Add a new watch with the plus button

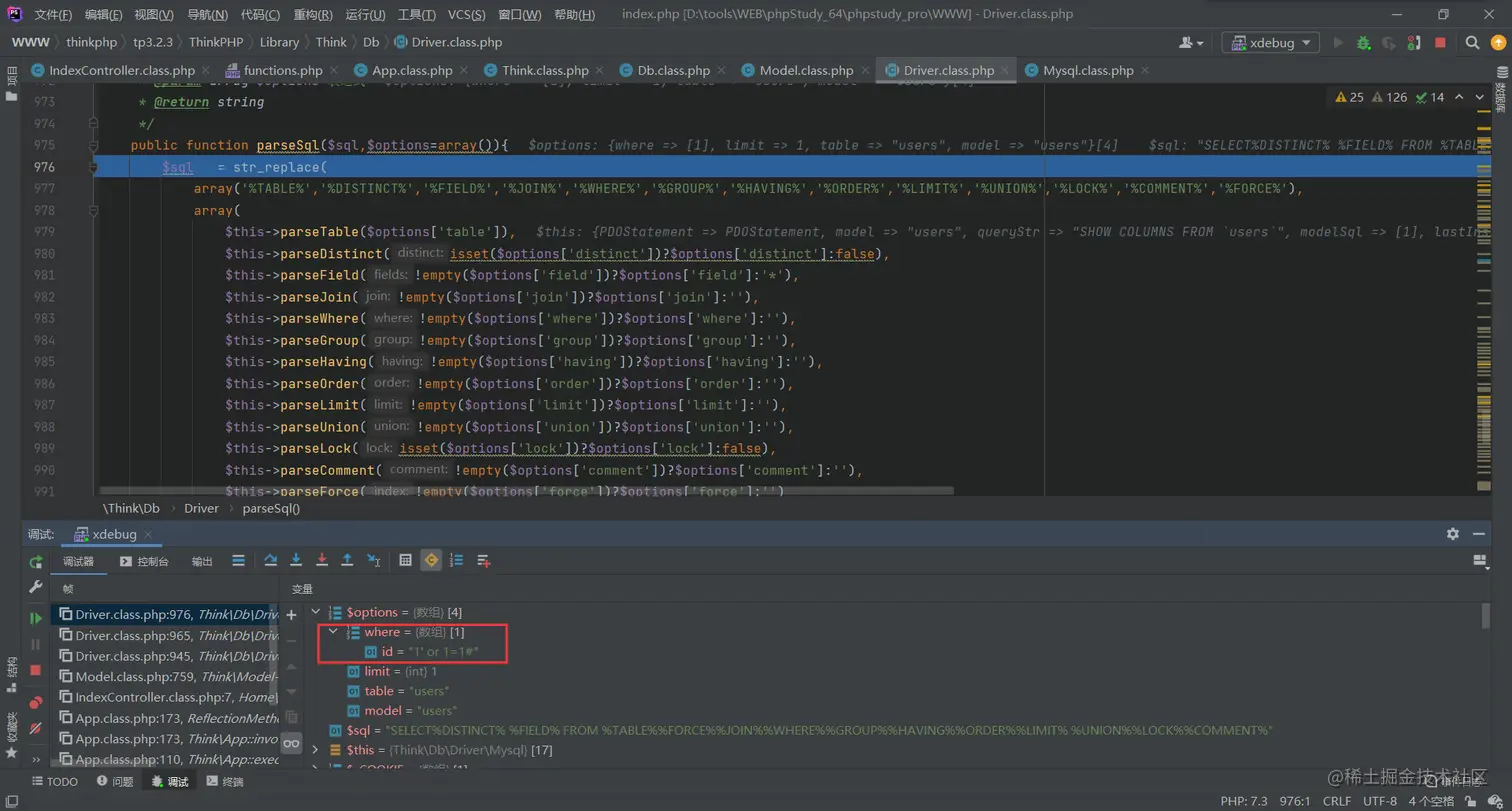(x=291, y=615)
